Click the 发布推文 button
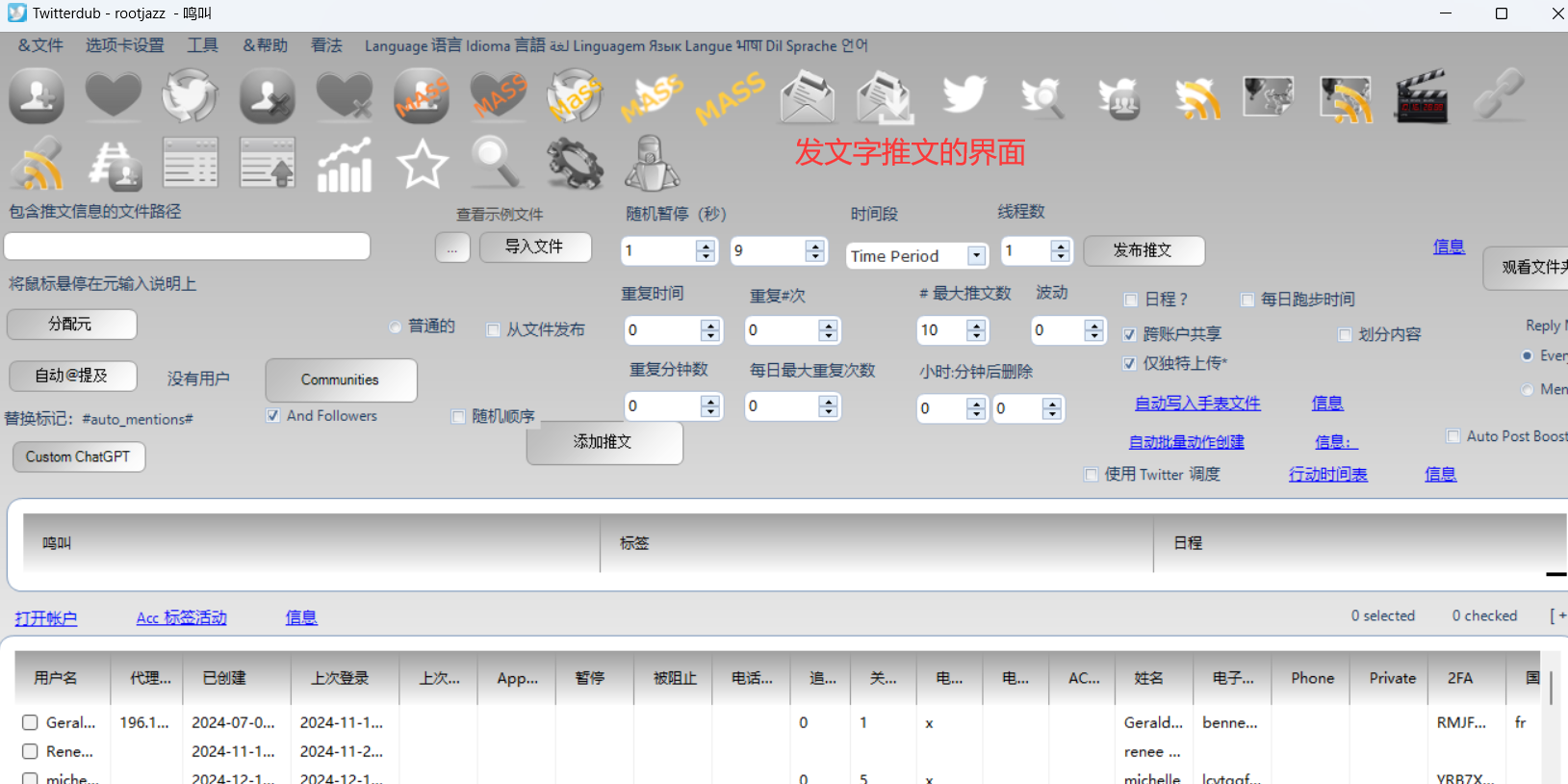Image resolution: width=1568 pixels, height=784 pixels. pyautogui.click(x=1144, y=250)
